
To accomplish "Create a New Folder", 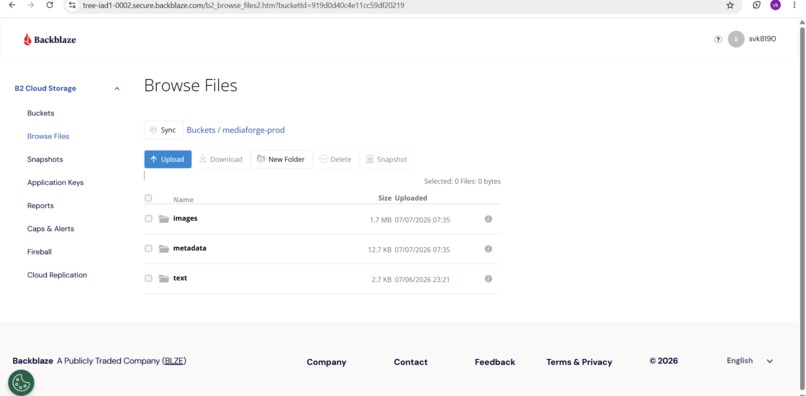I will [x=281, y=159].
